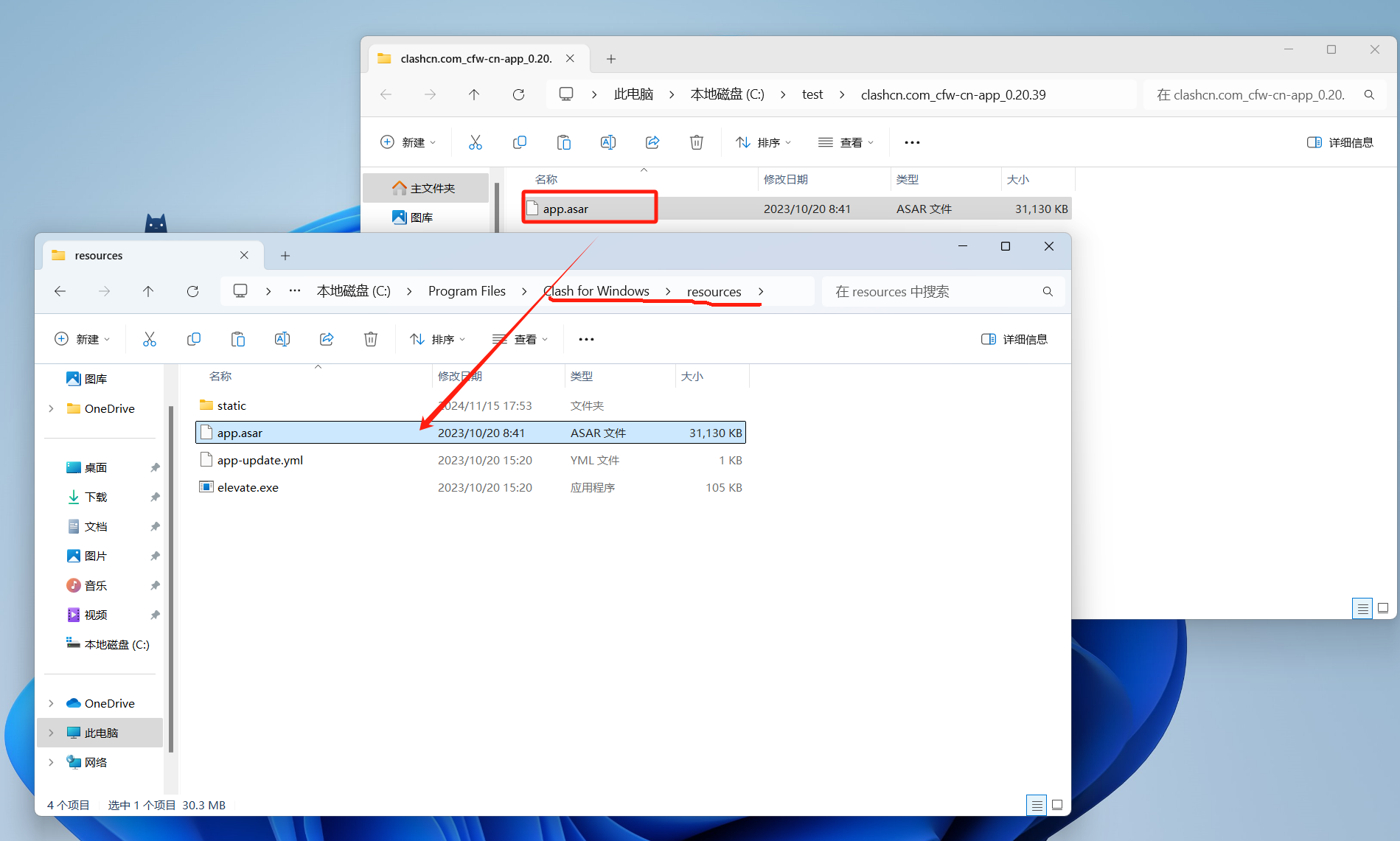Click Program Files in the address breadcrumb
The image size is (1400, 841).
pos(467,291)
